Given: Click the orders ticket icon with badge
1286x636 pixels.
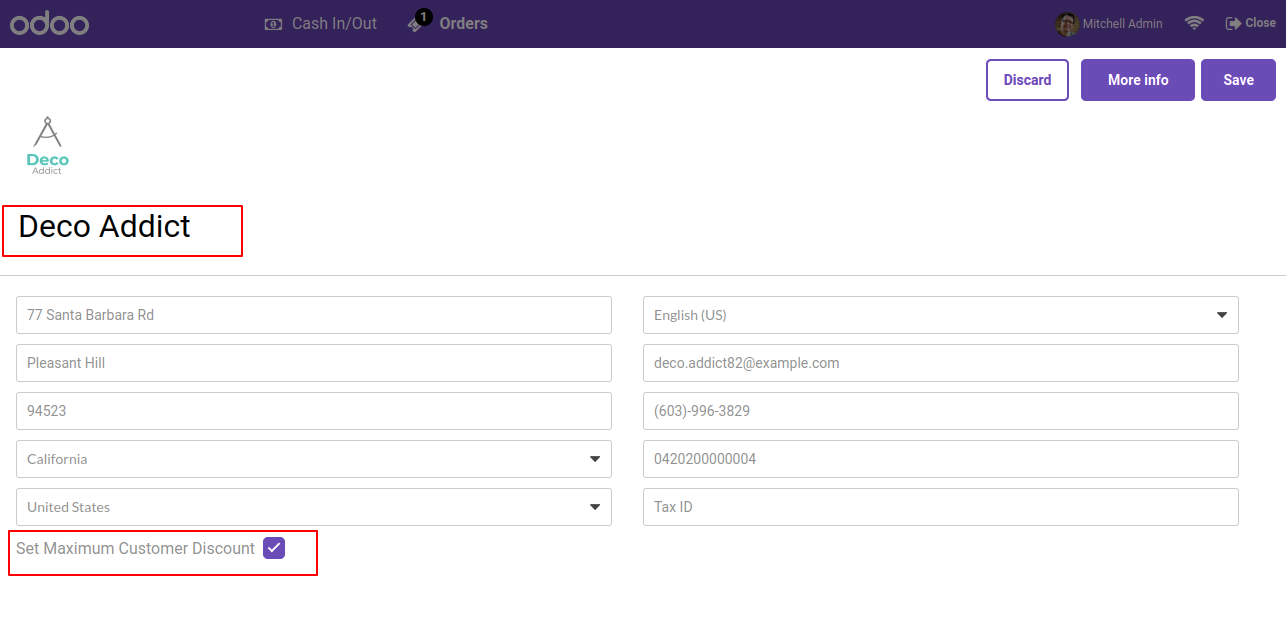Looking at the screenshot, I should [418, 22].
